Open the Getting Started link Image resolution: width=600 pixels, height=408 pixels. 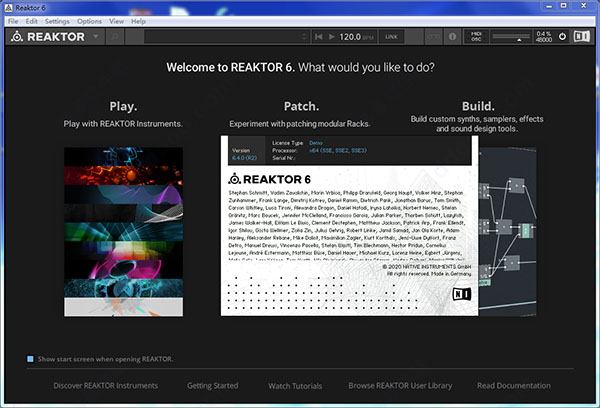tap(212, 385)
